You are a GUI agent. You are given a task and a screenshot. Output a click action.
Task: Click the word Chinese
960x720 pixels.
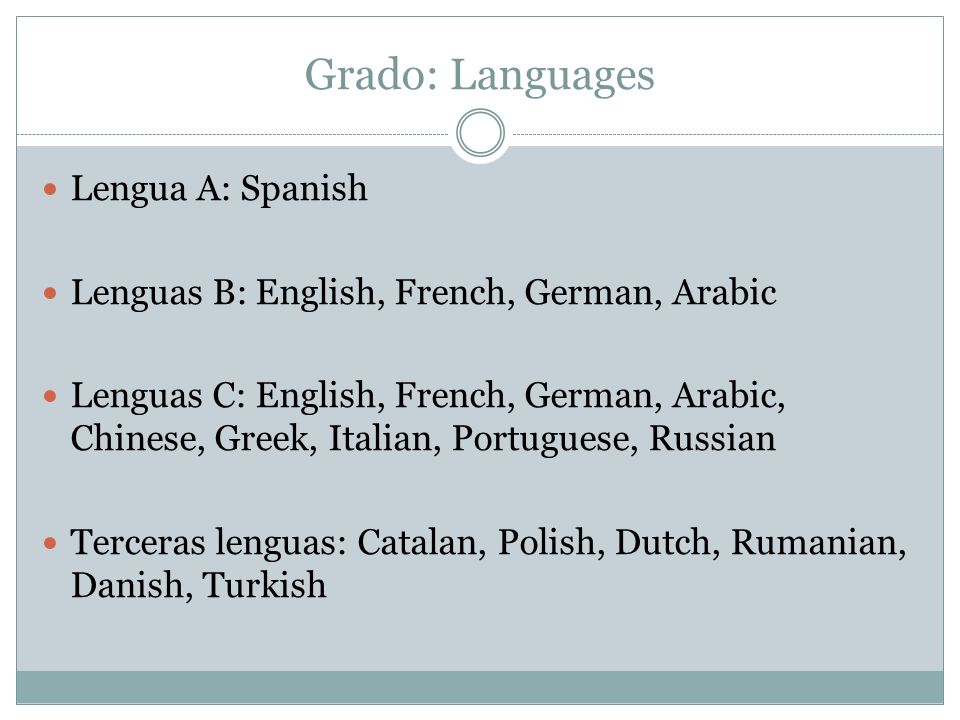pyautogui.click(x=137, y=438)
